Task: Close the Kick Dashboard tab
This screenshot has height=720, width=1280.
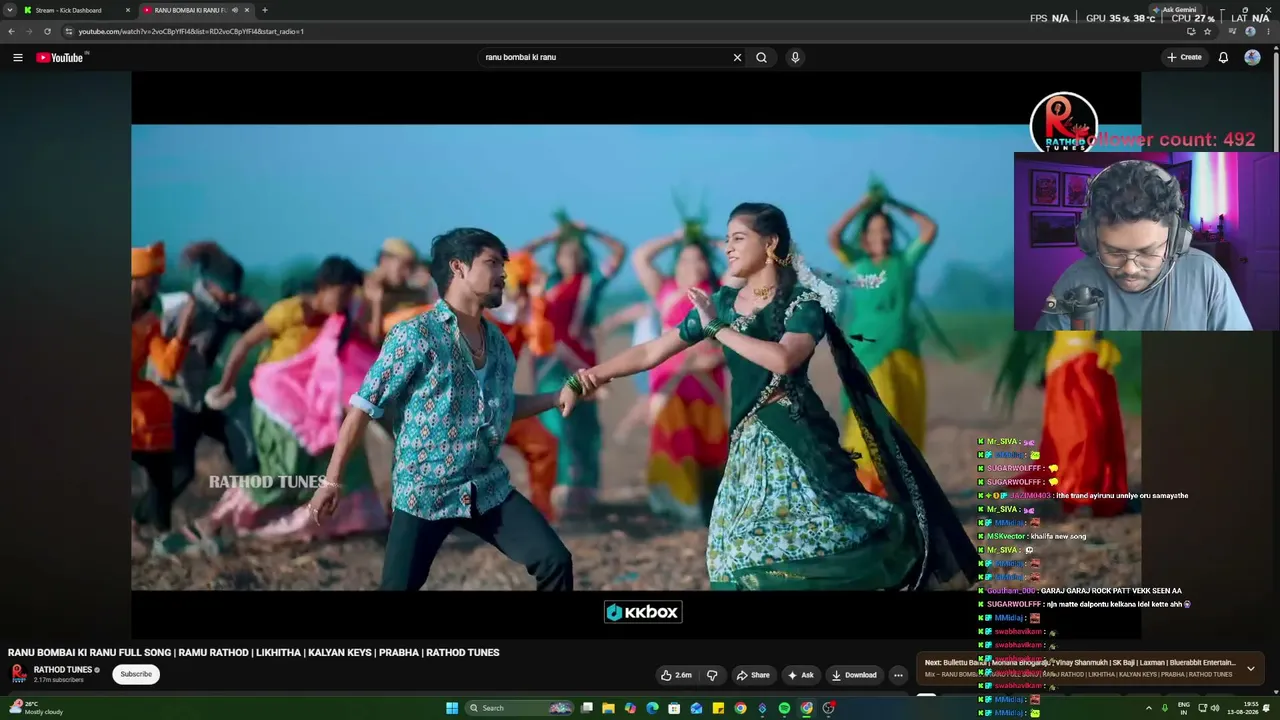Action: point(127,10)
